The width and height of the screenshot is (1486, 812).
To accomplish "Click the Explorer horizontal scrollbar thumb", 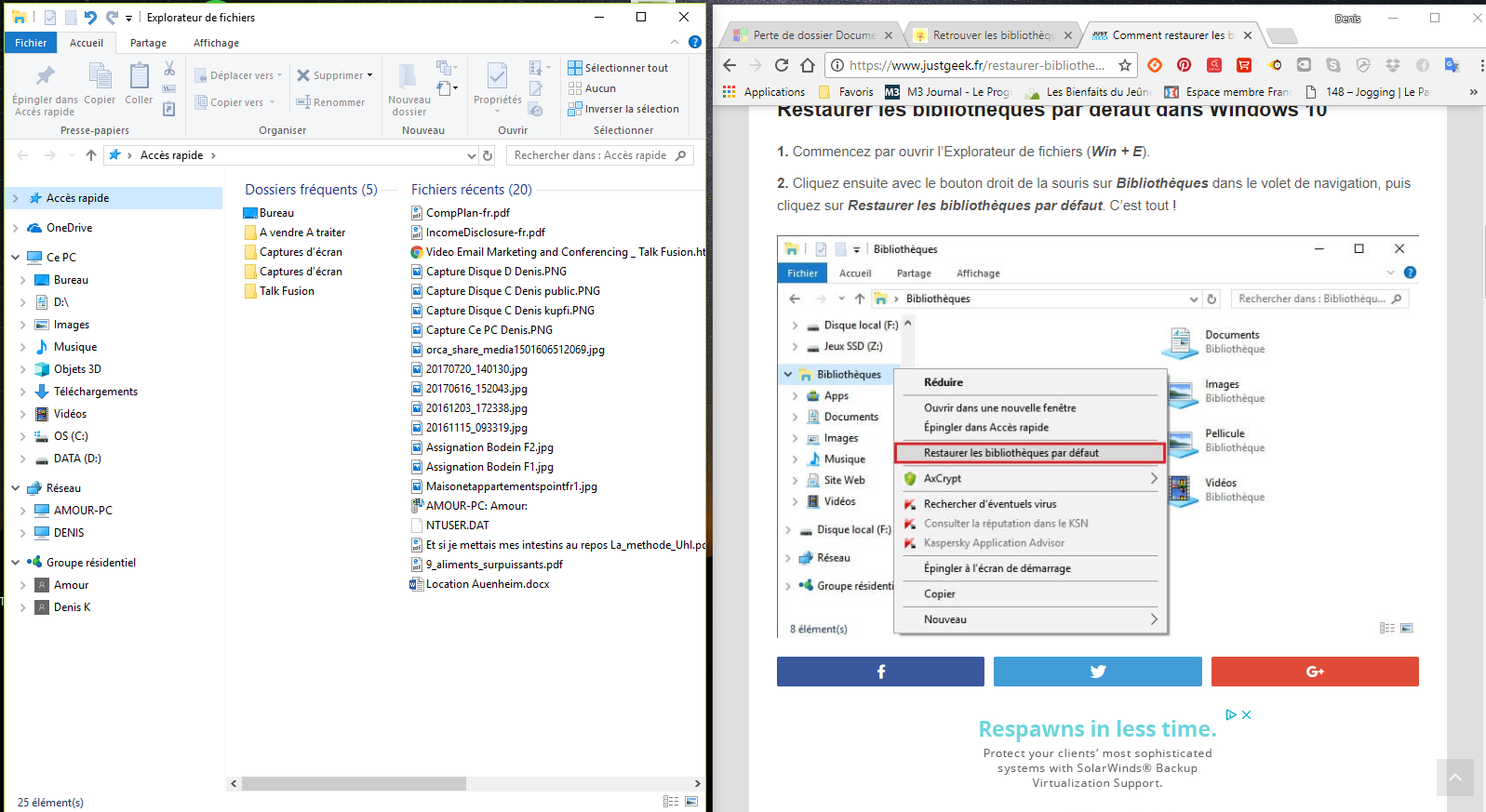I will (x=354, y=784).
